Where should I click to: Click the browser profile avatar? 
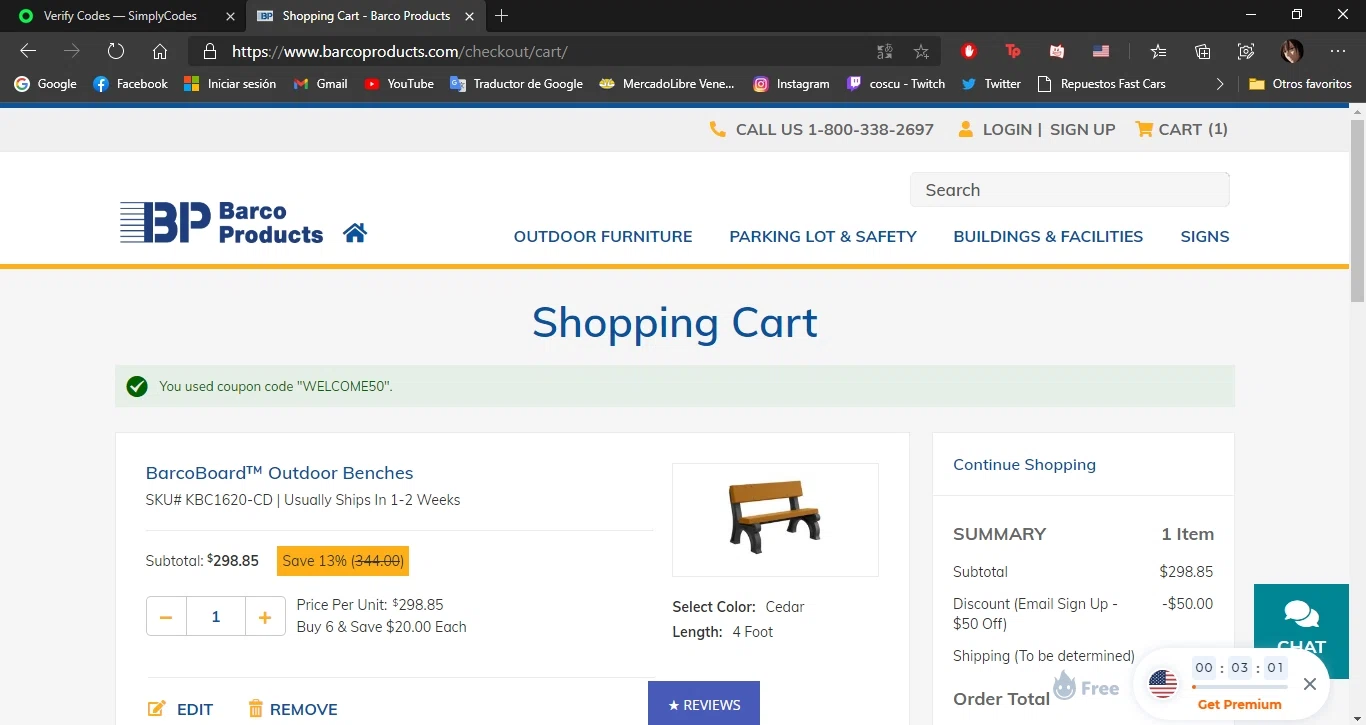(x=1292, y=51)
